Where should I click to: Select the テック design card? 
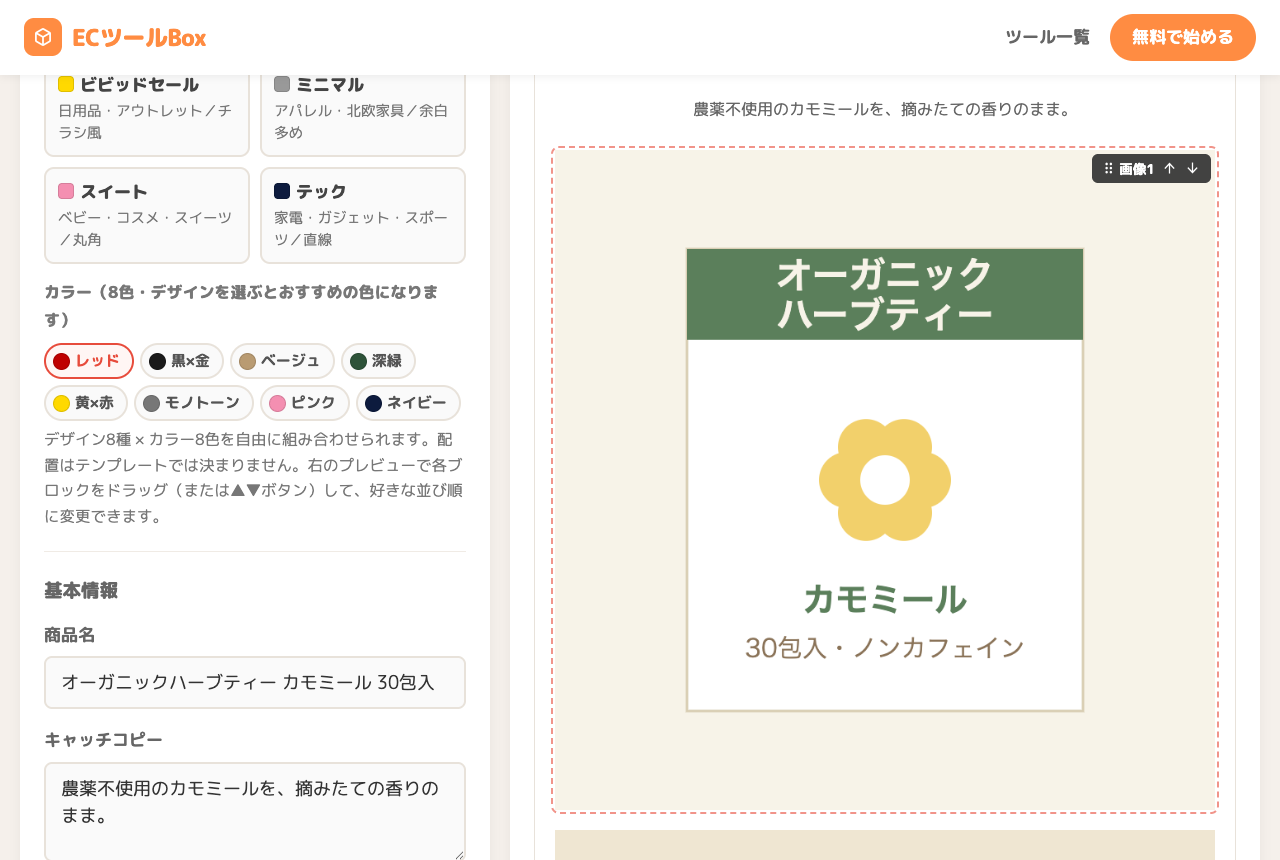pyautogui.click(x=363, y=215)
